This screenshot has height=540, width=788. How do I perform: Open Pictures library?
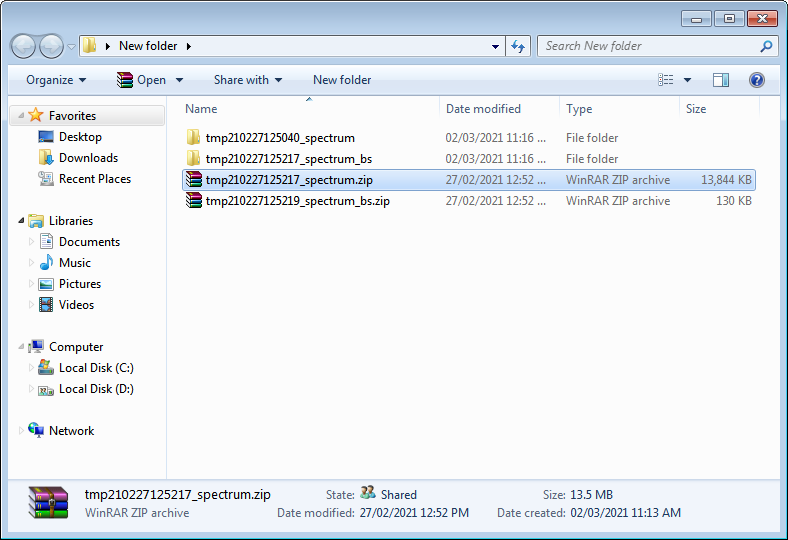[80, 284]
